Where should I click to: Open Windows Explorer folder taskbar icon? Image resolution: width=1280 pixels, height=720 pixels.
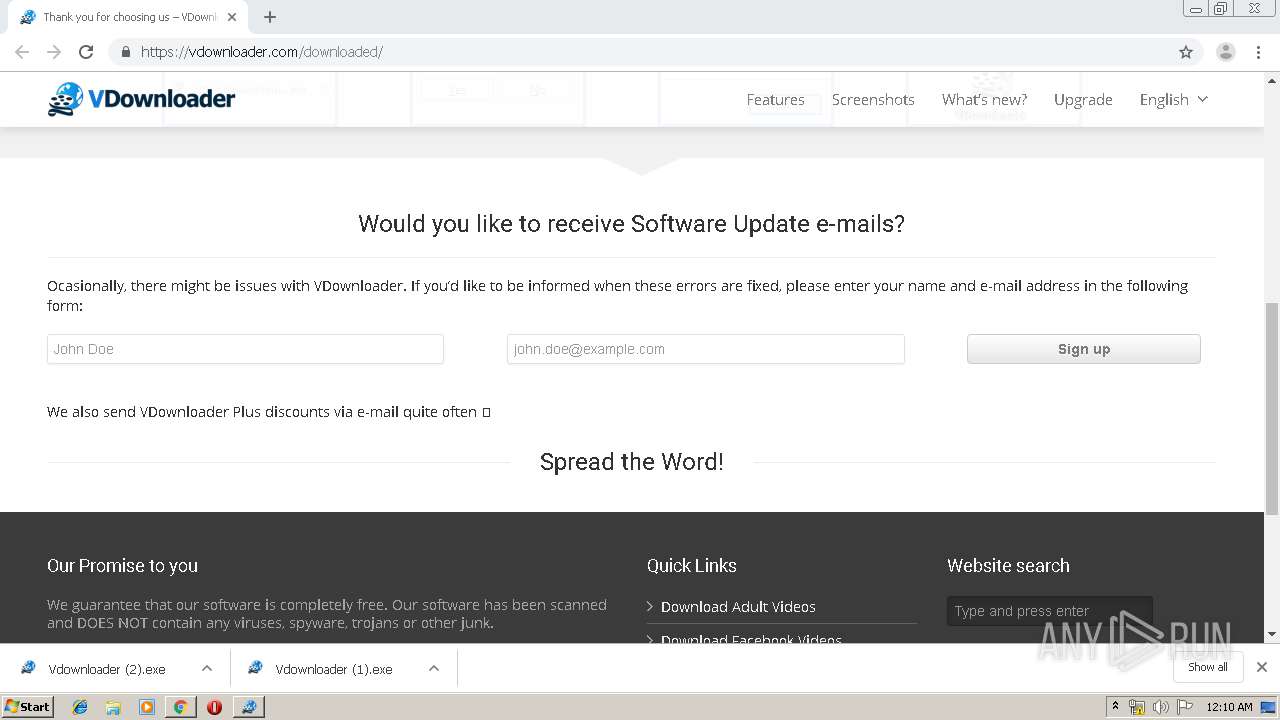tap(113, 707)
